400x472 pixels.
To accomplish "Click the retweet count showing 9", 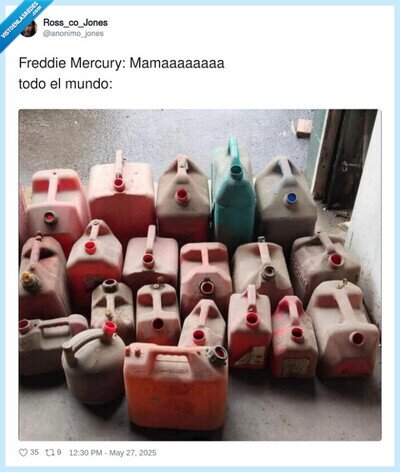I will (59, 452).
